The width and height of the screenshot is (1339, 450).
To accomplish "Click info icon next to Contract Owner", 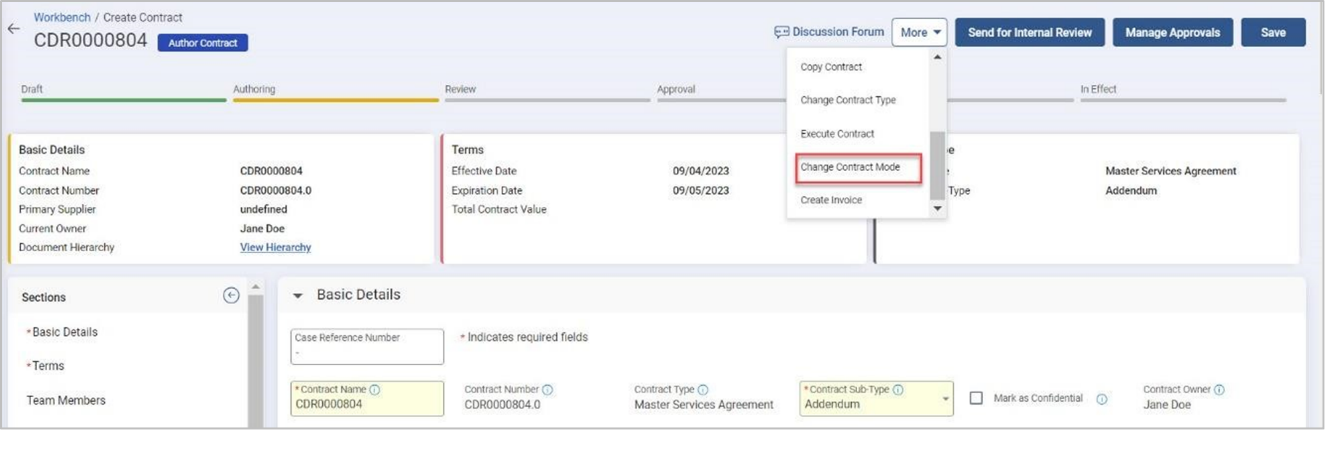I will (x=1219, y=390).
